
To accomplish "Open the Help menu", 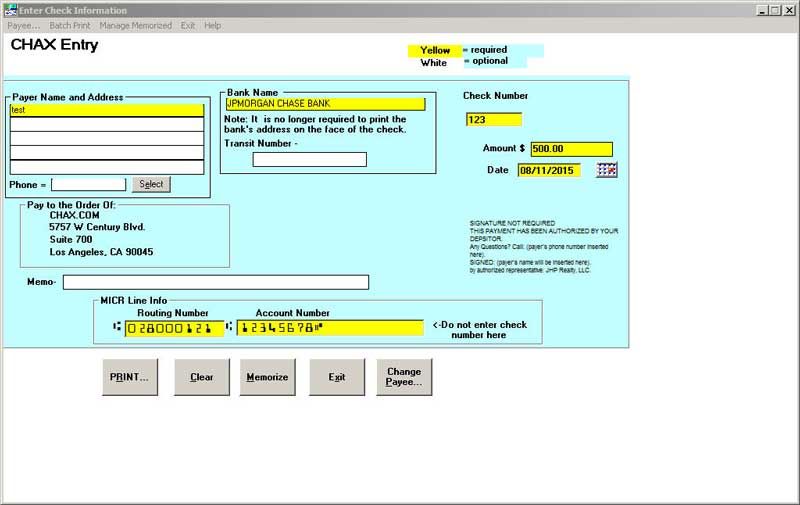I will [x=213, y=25].
